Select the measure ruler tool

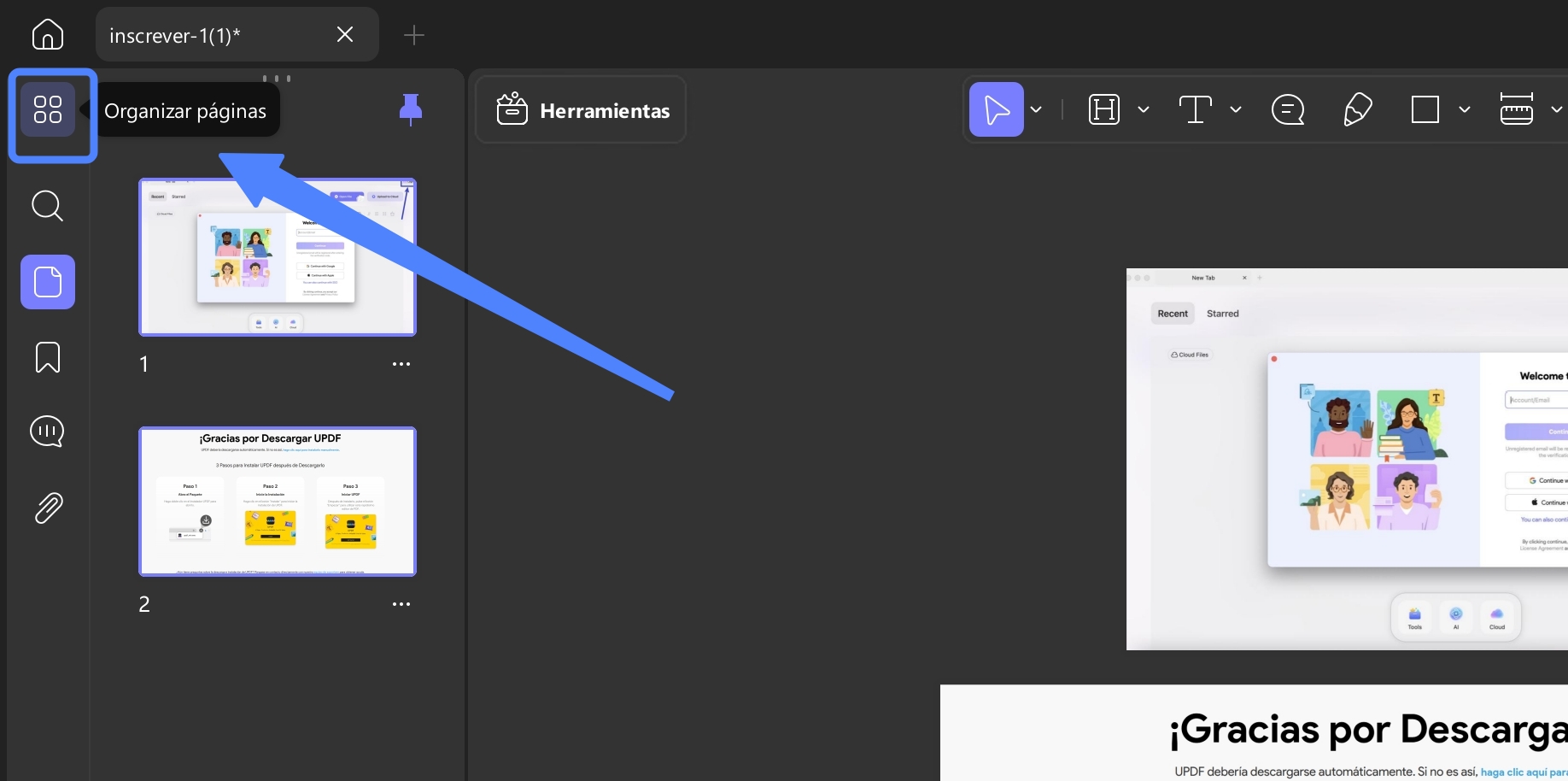[x=1517, y=109]
